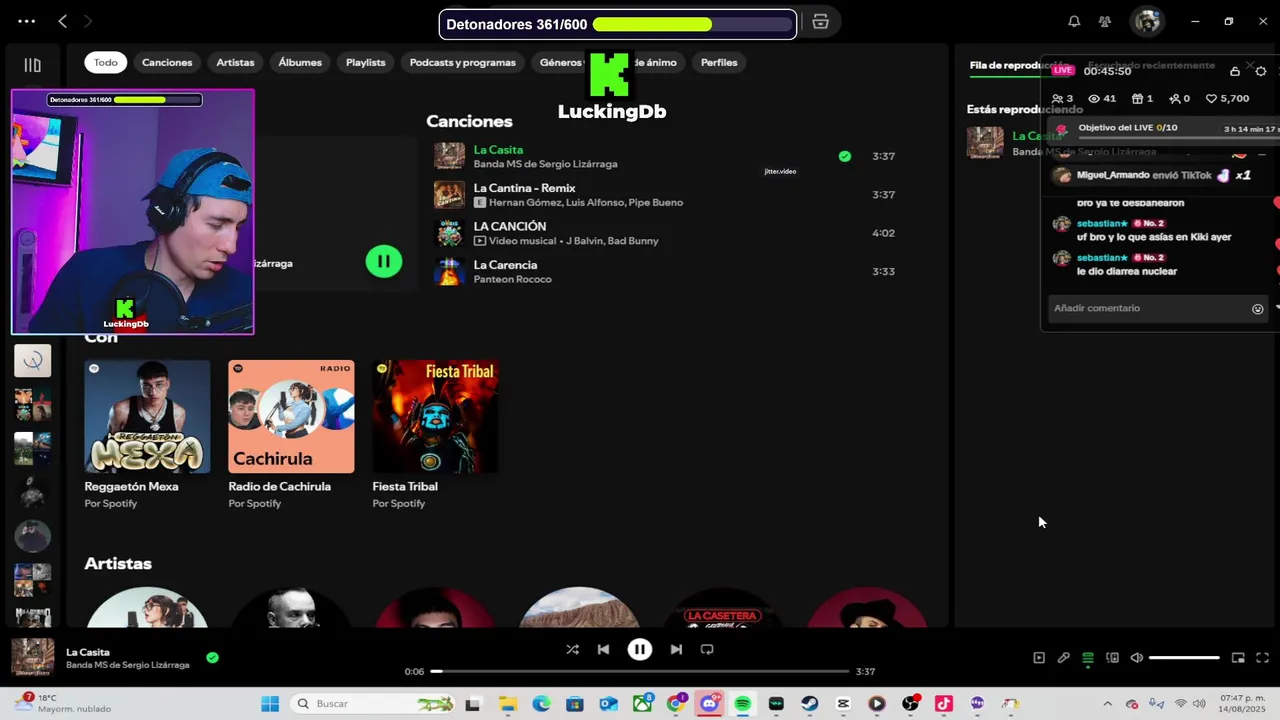Open the Spotify three-dots menu
This screenshot has width=1280, height=720.
[26, 21]
